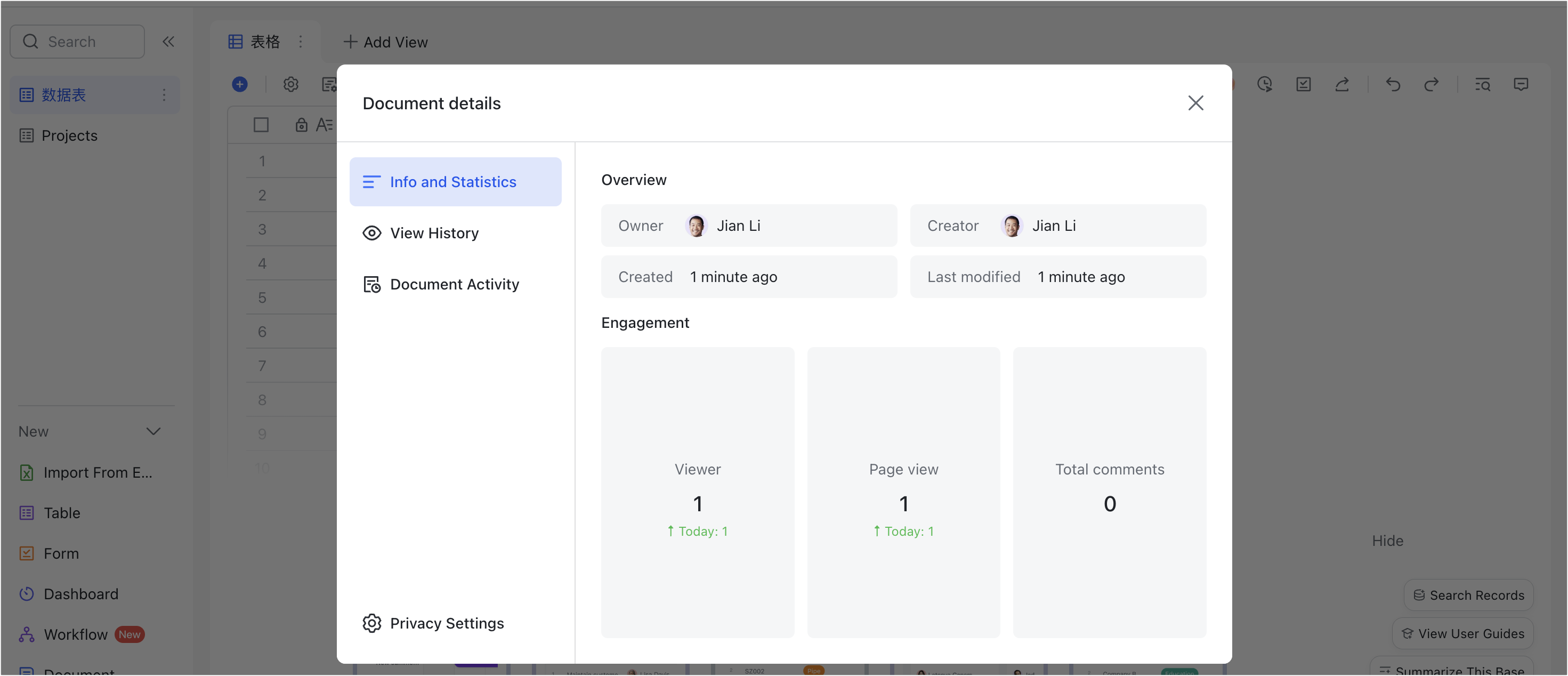The width and height of the screenshot is (1568, 676).
Task: Click the undo arrow icon
Action: [x=1393, y=84]
